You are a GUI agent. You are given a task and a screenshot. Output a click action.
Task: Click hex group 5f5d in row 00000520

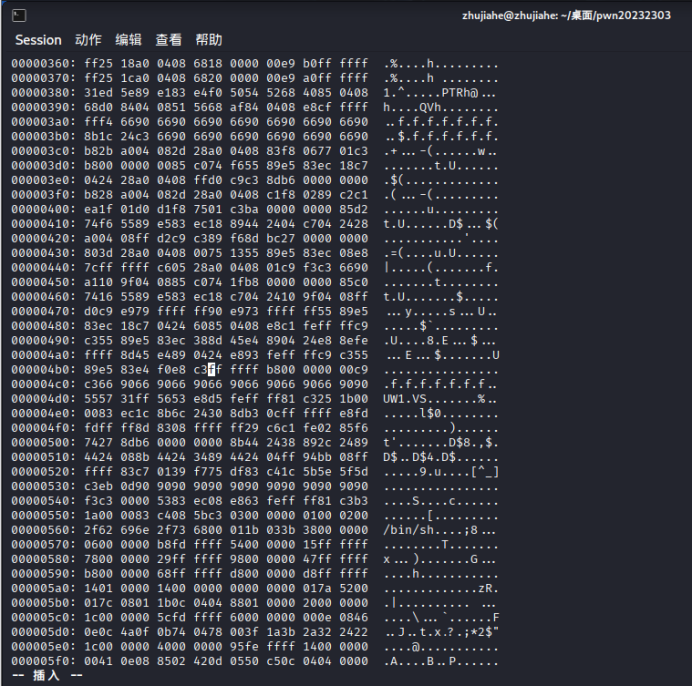(x=354, y=471)
